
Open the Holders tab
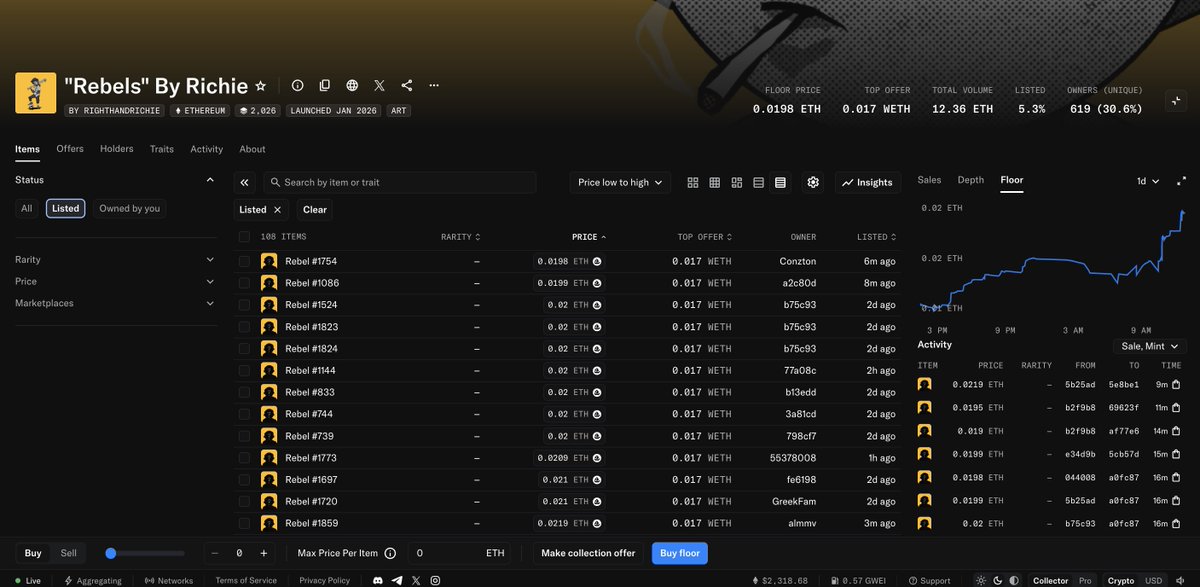click(116, 149)
